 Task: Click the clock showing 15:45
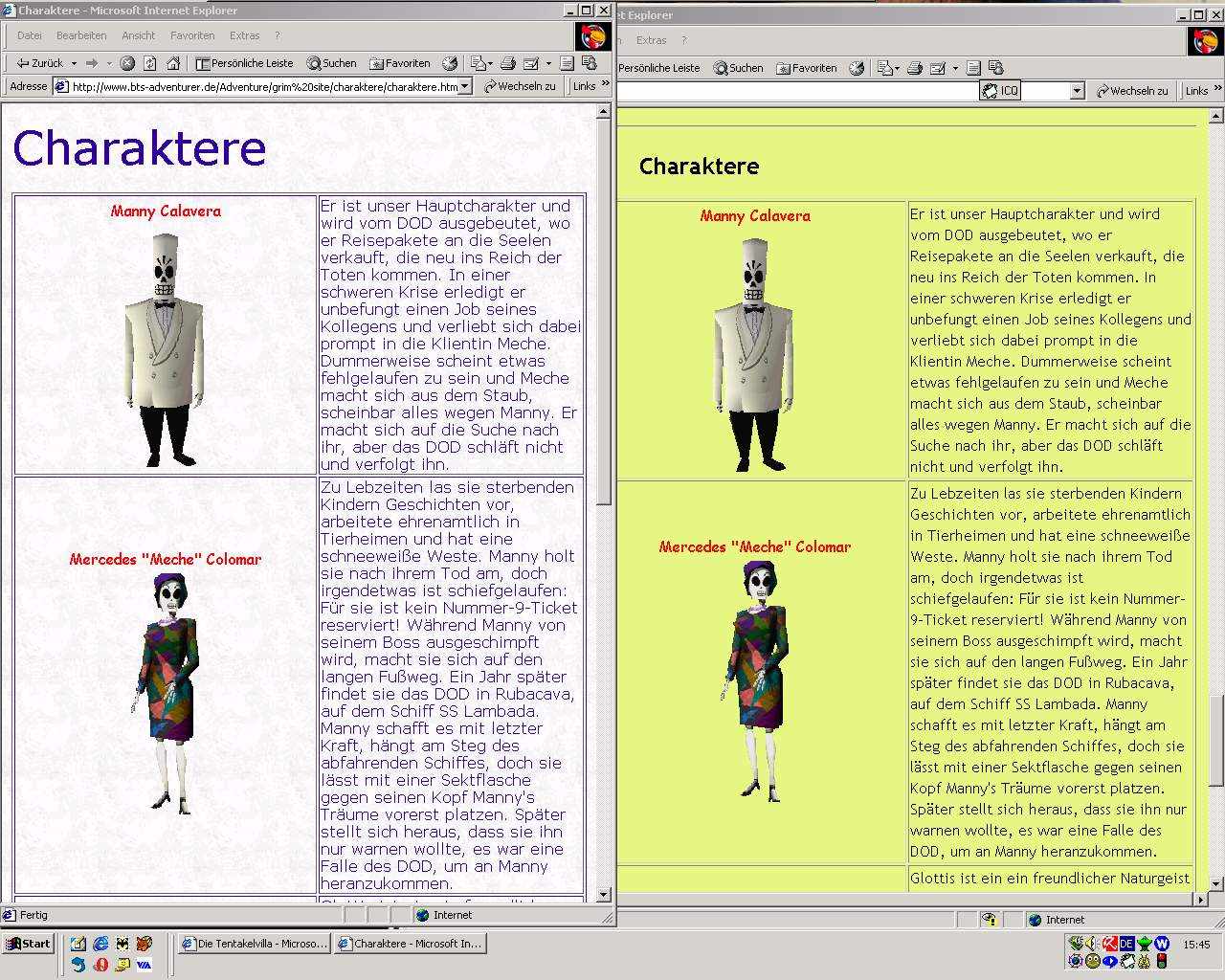tap(1196, 945)
